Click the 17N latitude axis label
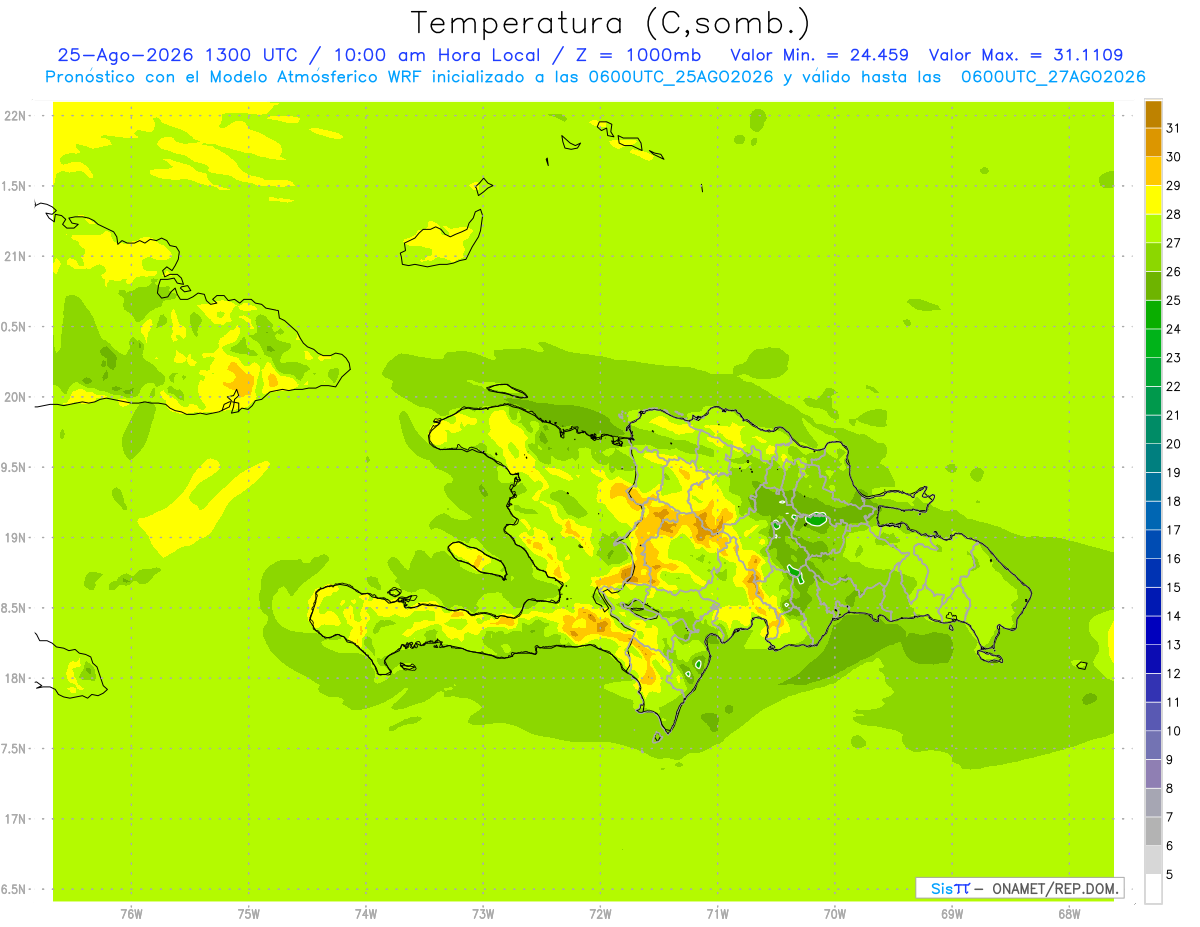This screenshot has height=927, width=1200. (x=15, y=820)
